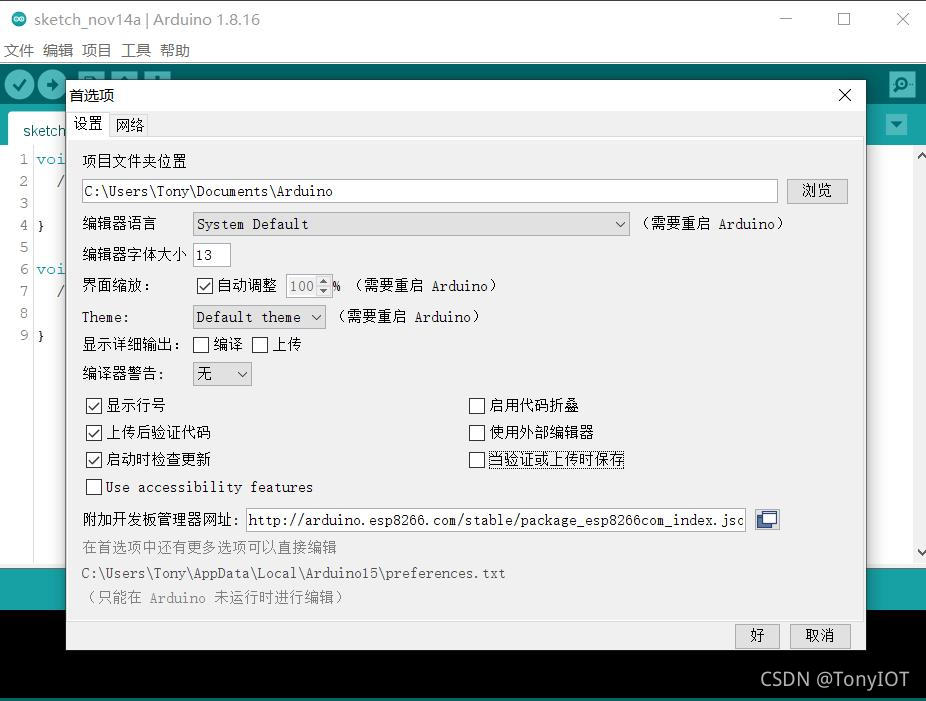The height and width of the screenshot is (701, 926).
Task: Open the 帮助 menu
Action: click(175, 51)
